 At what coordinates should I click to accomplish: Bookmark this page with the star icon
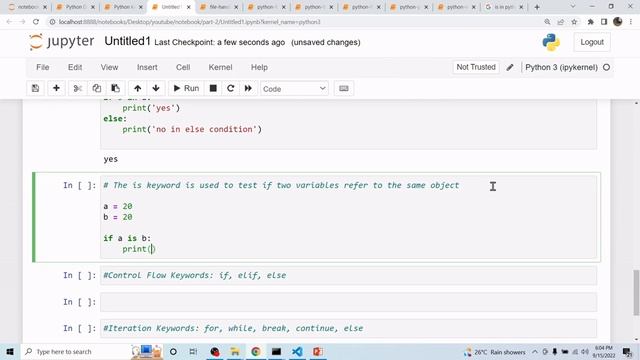(x=574, y=22)
